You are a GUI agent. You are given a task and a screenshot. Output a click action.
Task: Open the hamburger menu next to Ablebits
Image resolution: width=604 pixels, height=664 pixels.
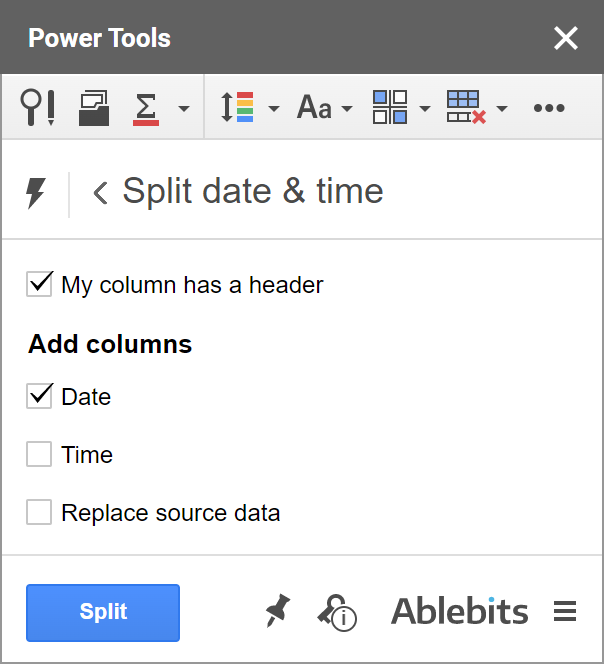(x=565, y=611)
